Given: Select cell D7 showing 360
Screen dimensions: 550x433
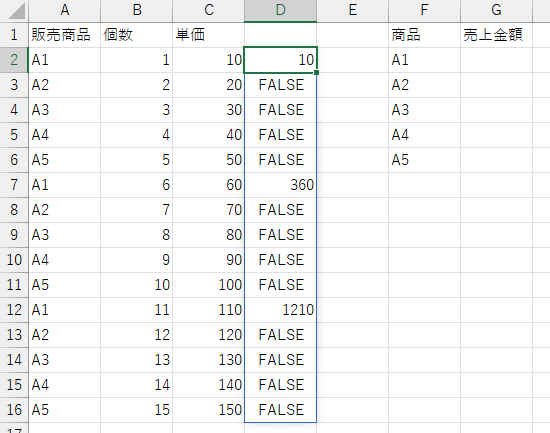Looking at the screenshot, I should [x=280, y=185].
